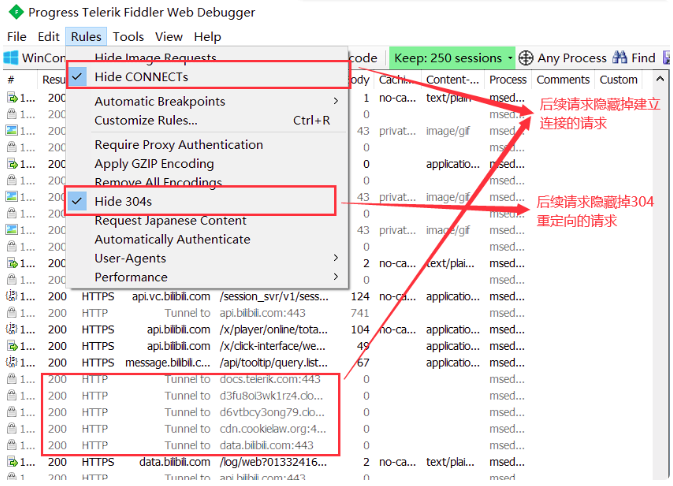
Task: Click the Any Process crosshair target icon
Action: click(x=526, y=58)
